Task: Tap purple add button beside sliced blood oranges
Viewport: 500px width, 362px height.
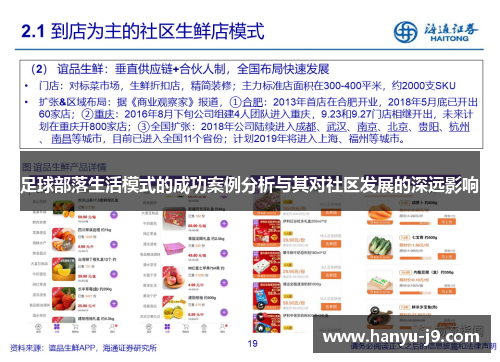Action: pyautogui.click(x=114, y=245)
